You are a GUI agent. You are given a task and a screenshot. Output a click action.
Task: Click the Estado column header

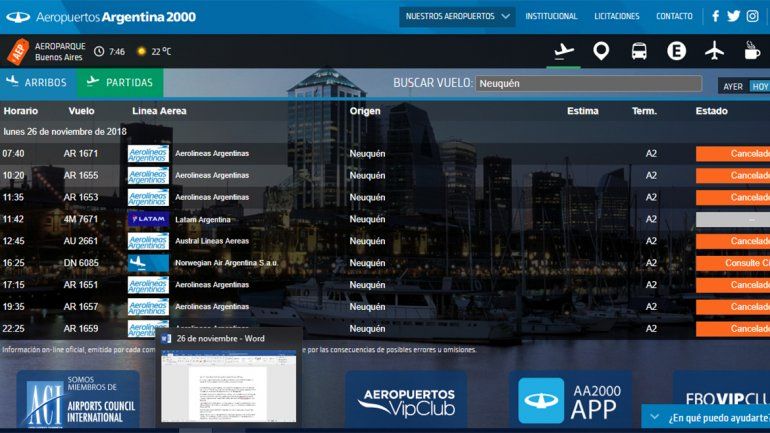click(712, 111)
